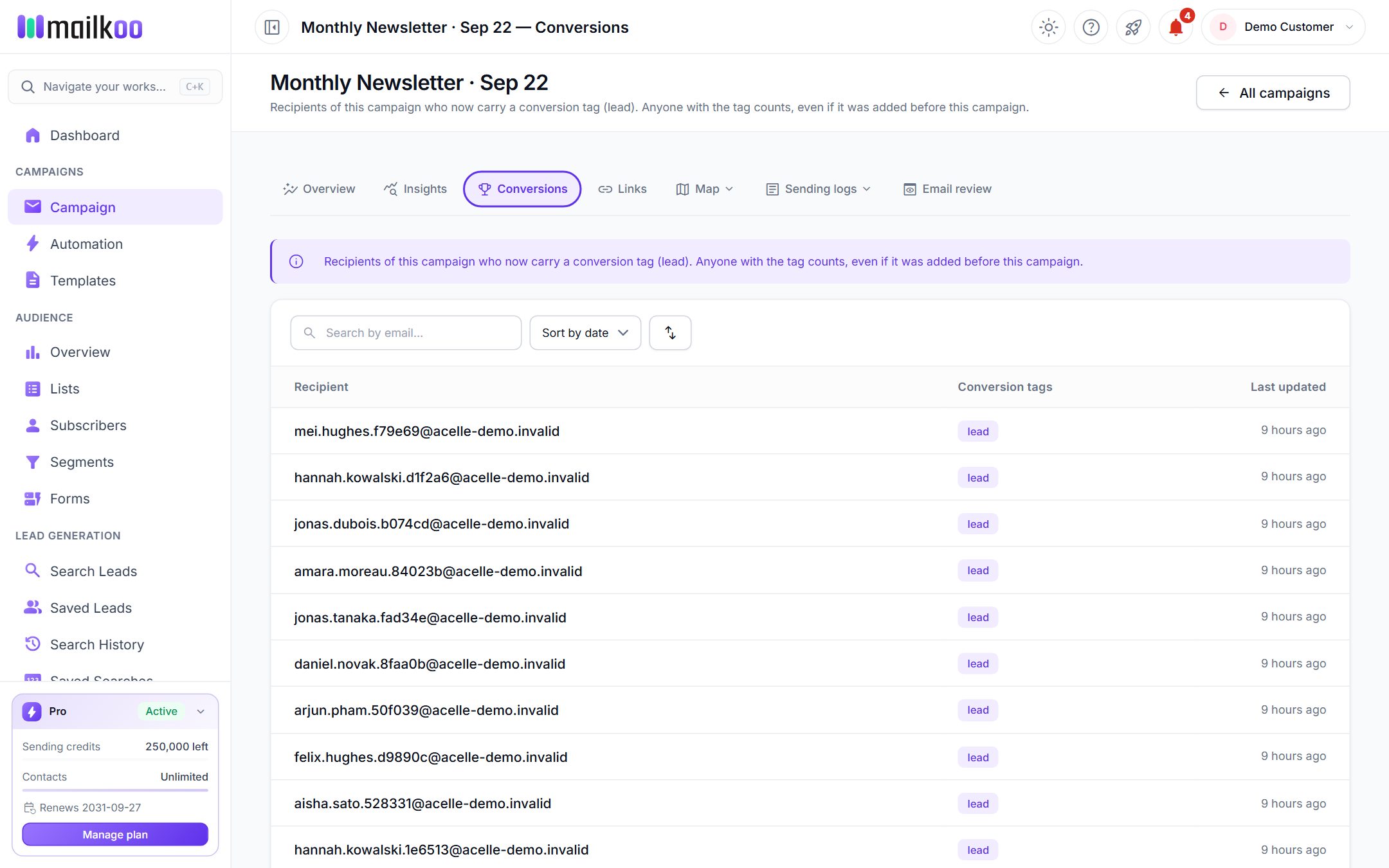Open the Sort by date dropdown

click(x=585, y=332)
